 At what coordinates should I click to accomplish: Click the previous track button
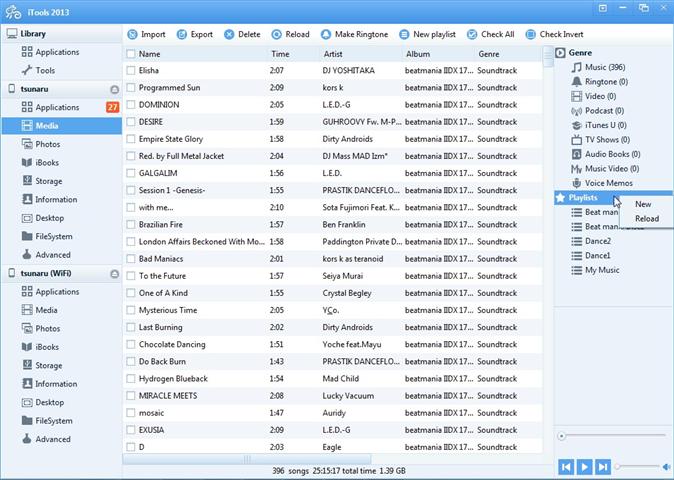[566, 467]
